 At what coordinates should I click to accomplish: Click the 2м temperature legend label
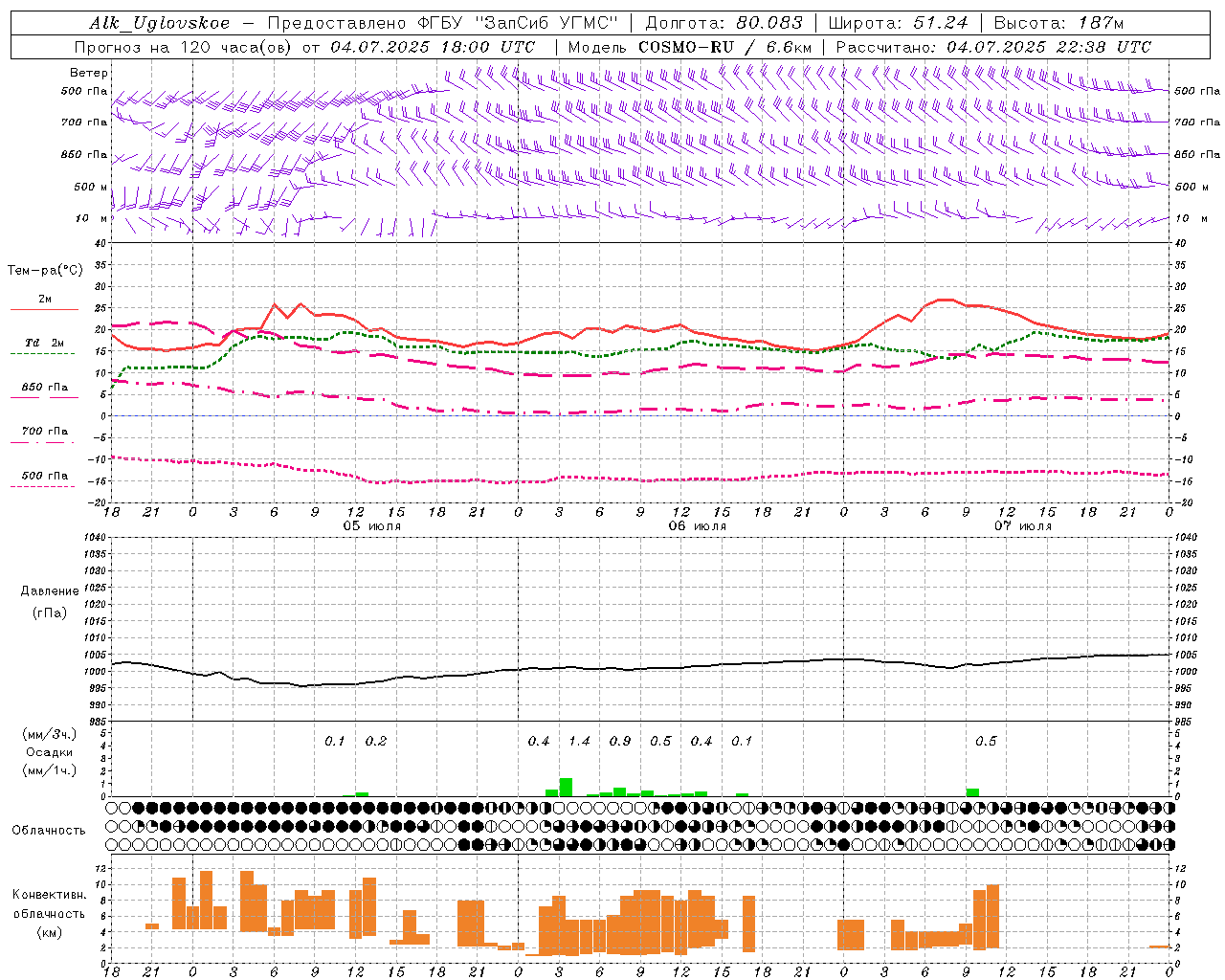45,300
